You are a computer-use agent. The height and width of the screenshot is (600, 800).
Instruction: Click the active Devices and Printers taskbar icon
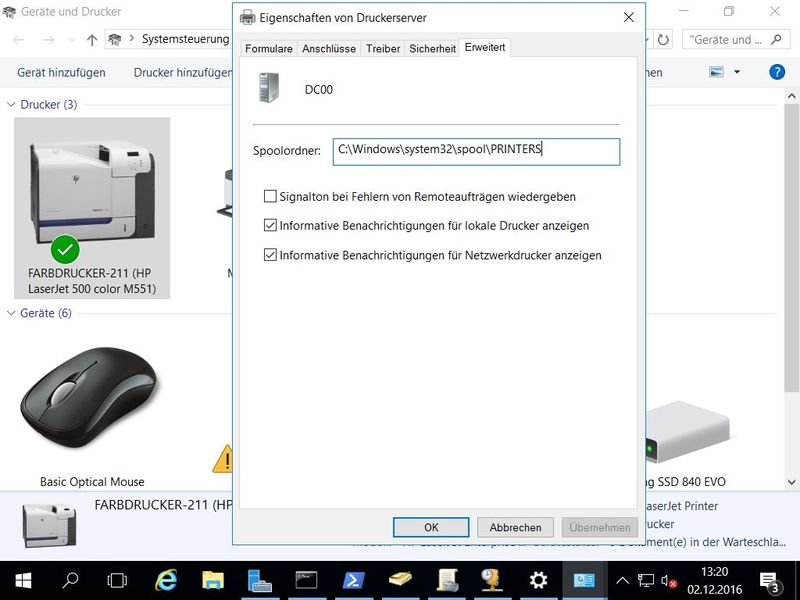[584, 581]
